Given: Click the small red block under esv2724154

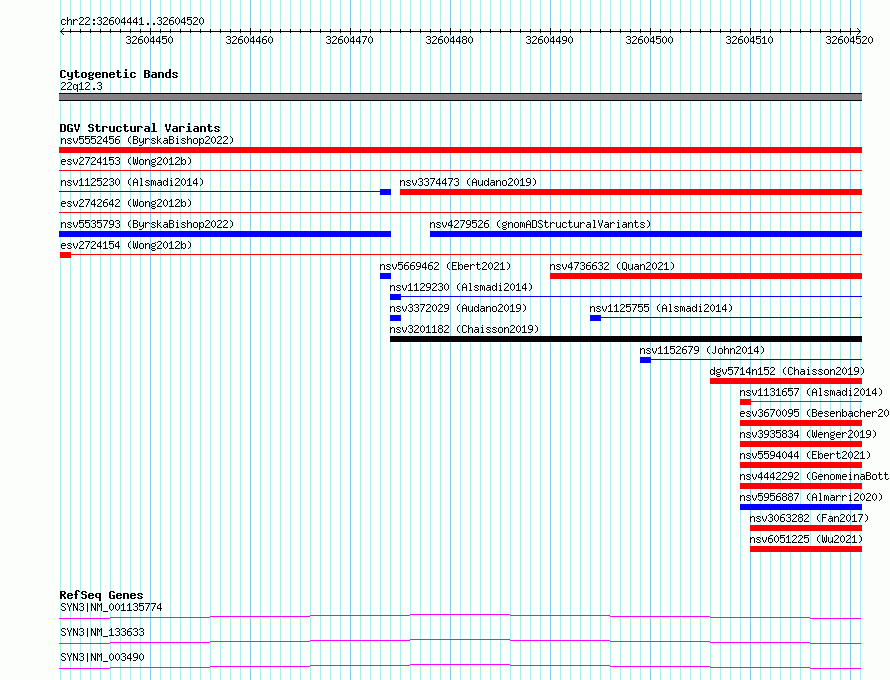Looking at the screenshot, I should tap(65, 255).
